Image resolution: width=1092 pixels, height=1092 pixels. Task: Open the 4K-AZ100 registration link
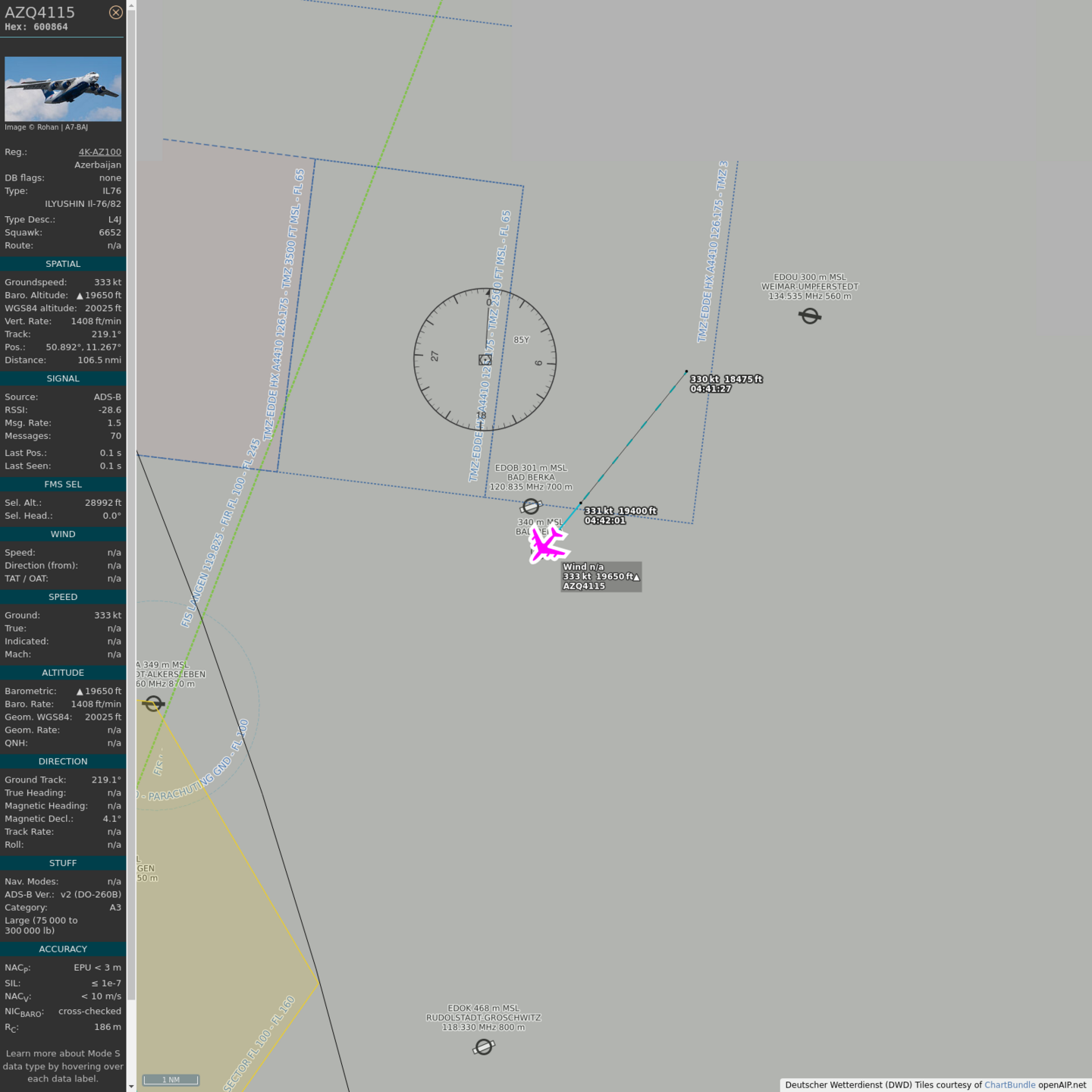tap(99, 152)
